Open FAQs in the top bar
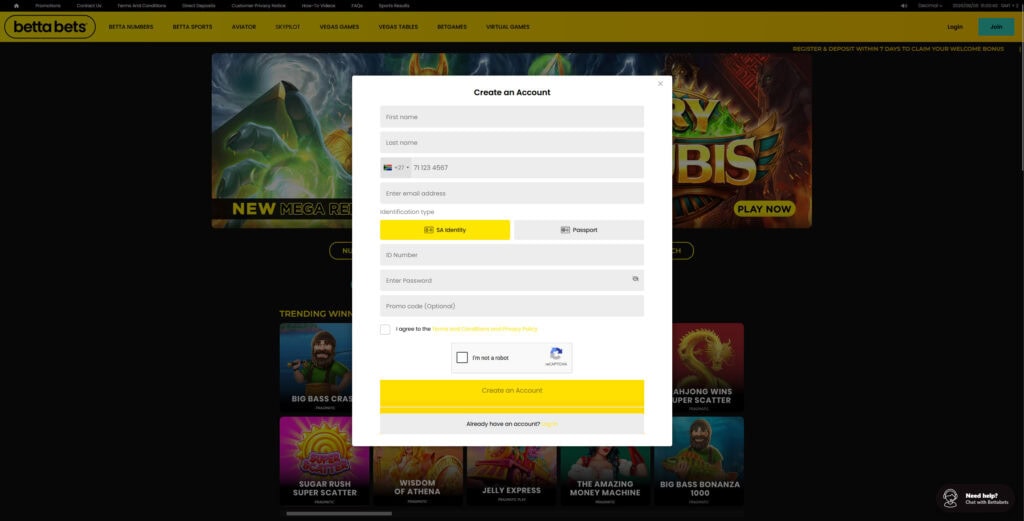 point(357,5)
